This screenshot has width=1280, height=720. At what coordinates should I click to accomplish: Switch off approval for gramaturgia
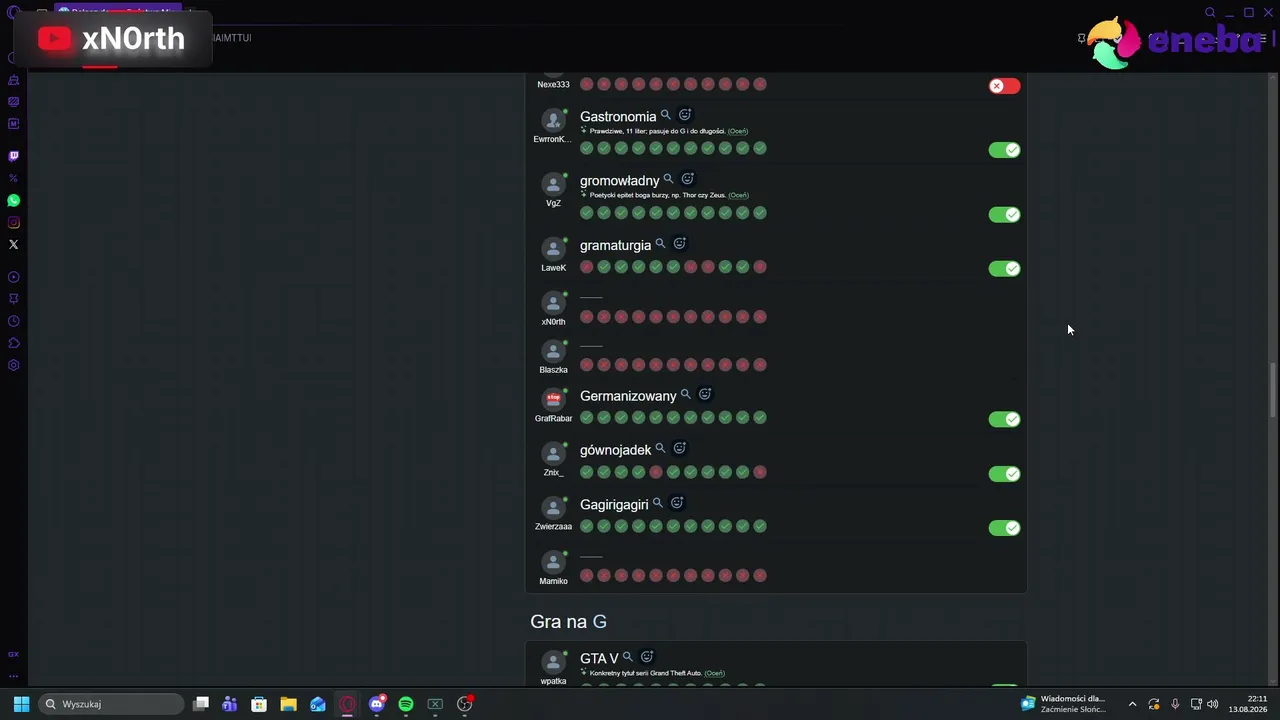1004,268
